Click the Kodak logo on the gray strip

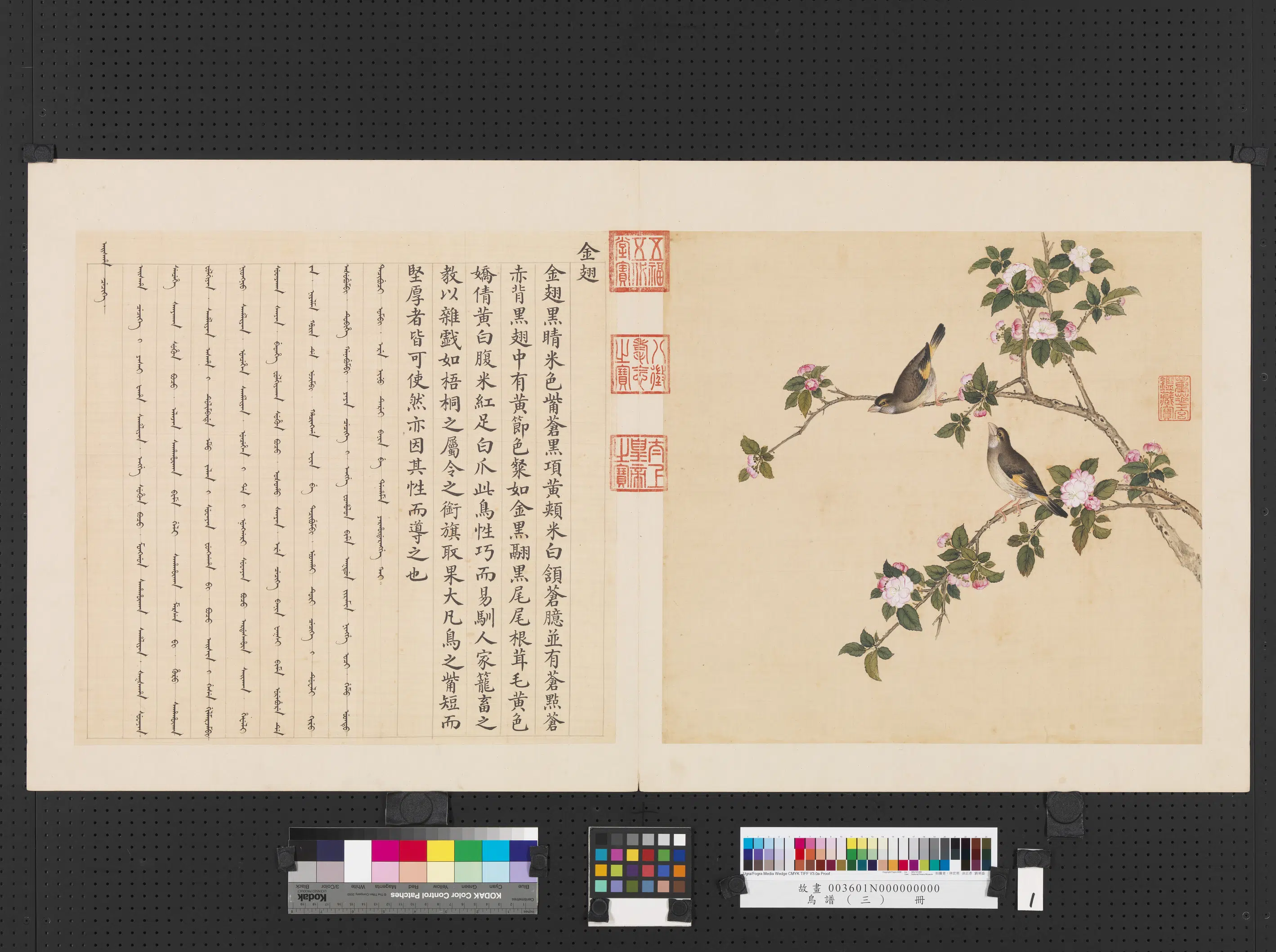click(312, 897)
